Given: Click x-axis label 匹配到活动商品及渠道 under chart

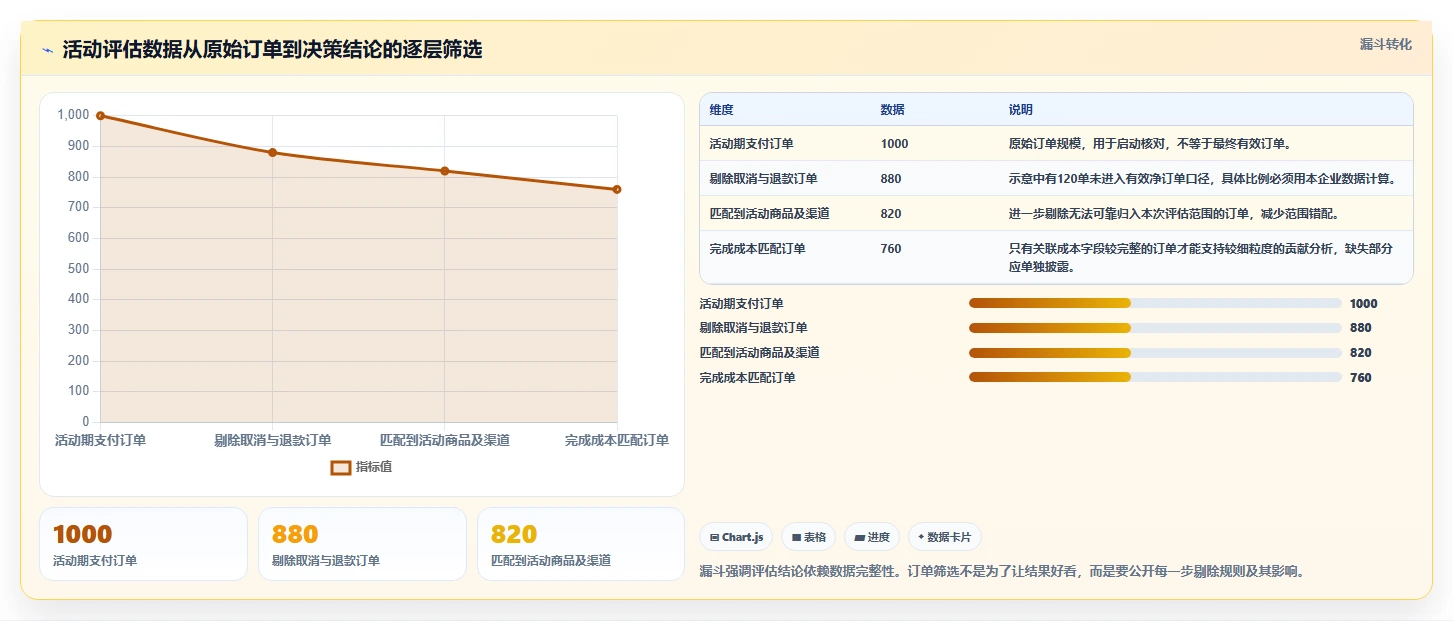Looking at the screenshot, I should [445, 440].
